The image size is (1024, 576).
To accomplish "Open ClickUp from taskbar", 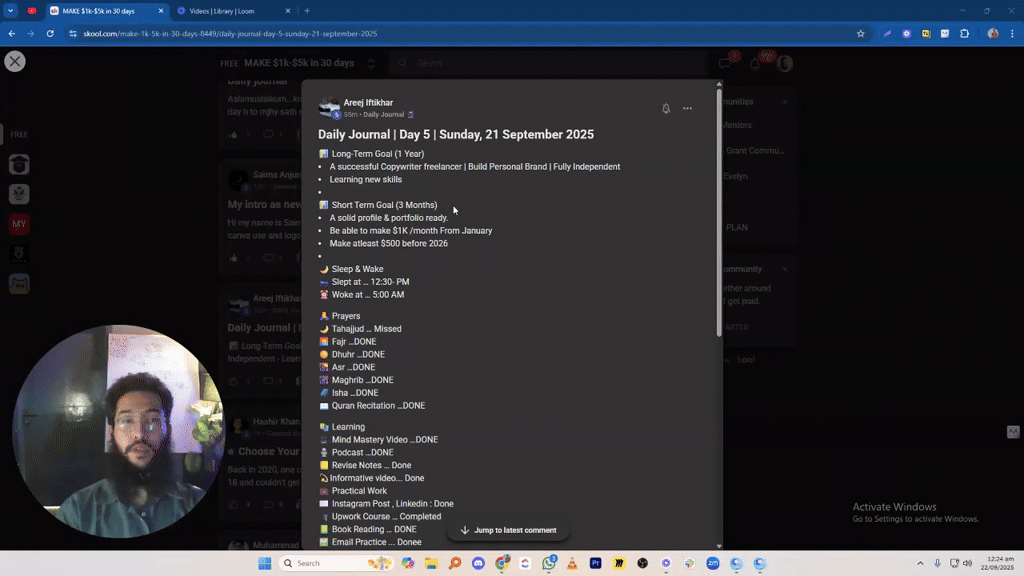I will pos(525,563).
